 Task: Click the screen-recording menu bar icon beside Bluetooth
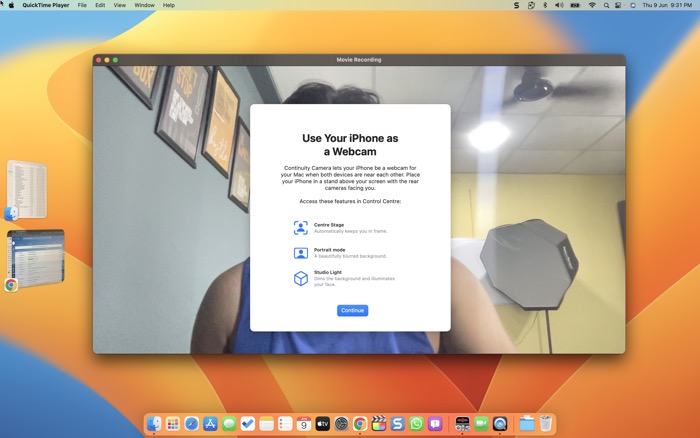[531, 5]
